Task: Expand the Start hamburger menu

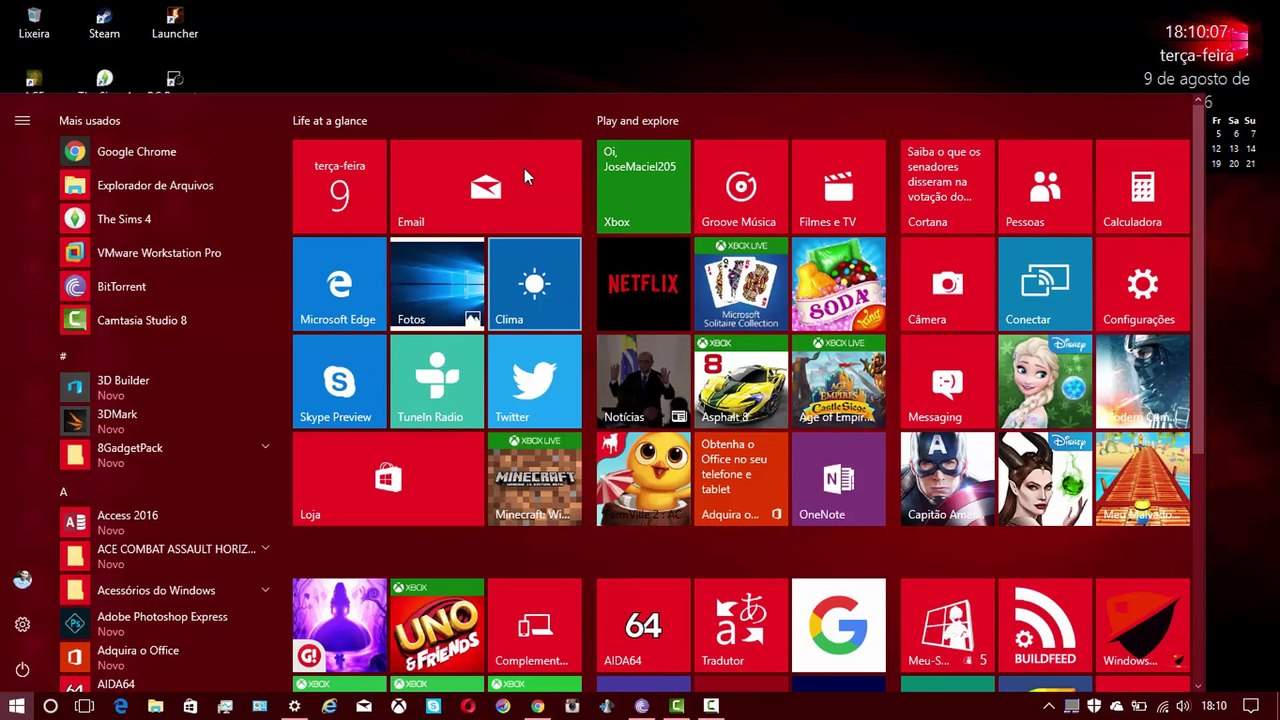Action: (22, 121)
